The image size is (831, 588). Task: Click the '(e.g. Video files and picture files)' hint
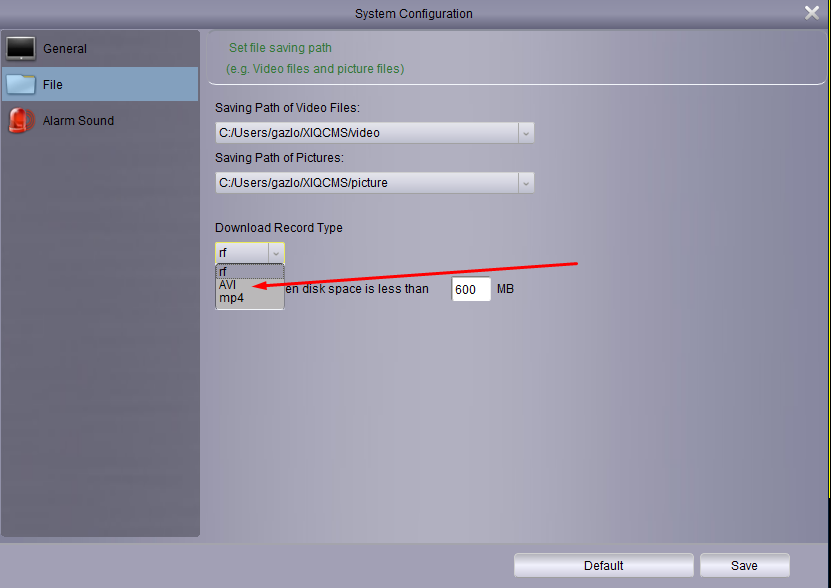(315, 69)
